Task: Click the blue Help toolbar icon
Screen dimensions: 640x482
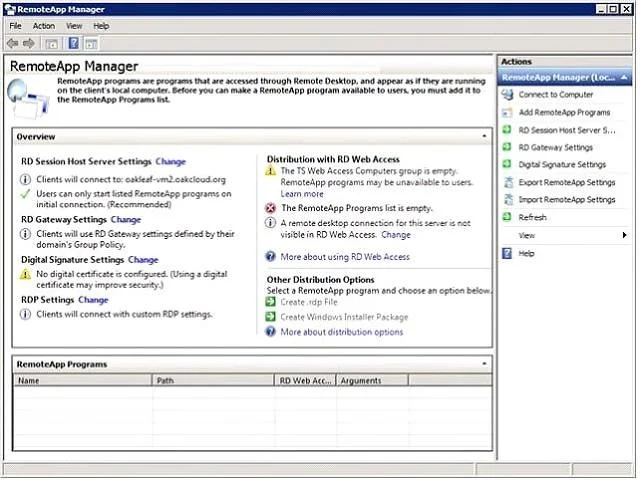Action: tap(73, 43)
